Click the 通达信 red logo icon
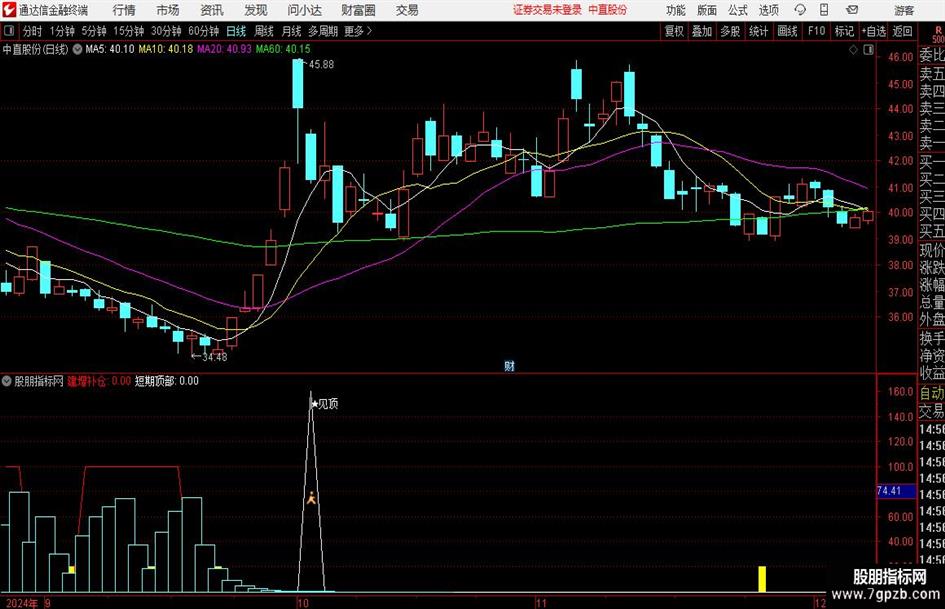This screenshot has width=945, height=609. [x=9, y=10]
